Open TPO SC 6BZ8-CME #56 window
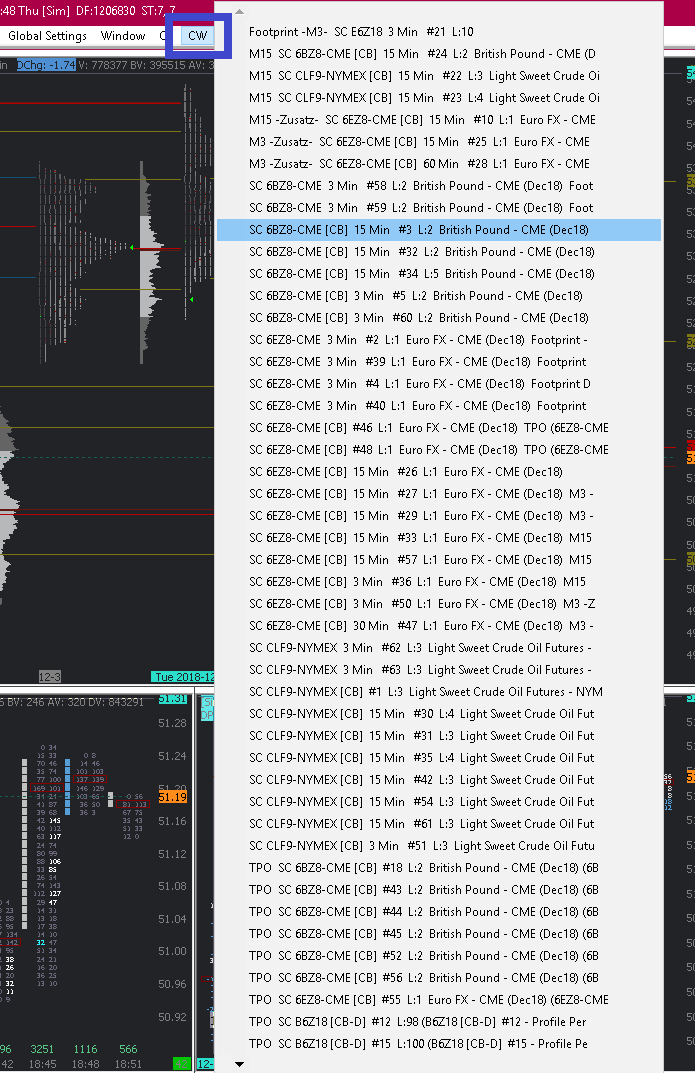 click(x=439, y=977)
